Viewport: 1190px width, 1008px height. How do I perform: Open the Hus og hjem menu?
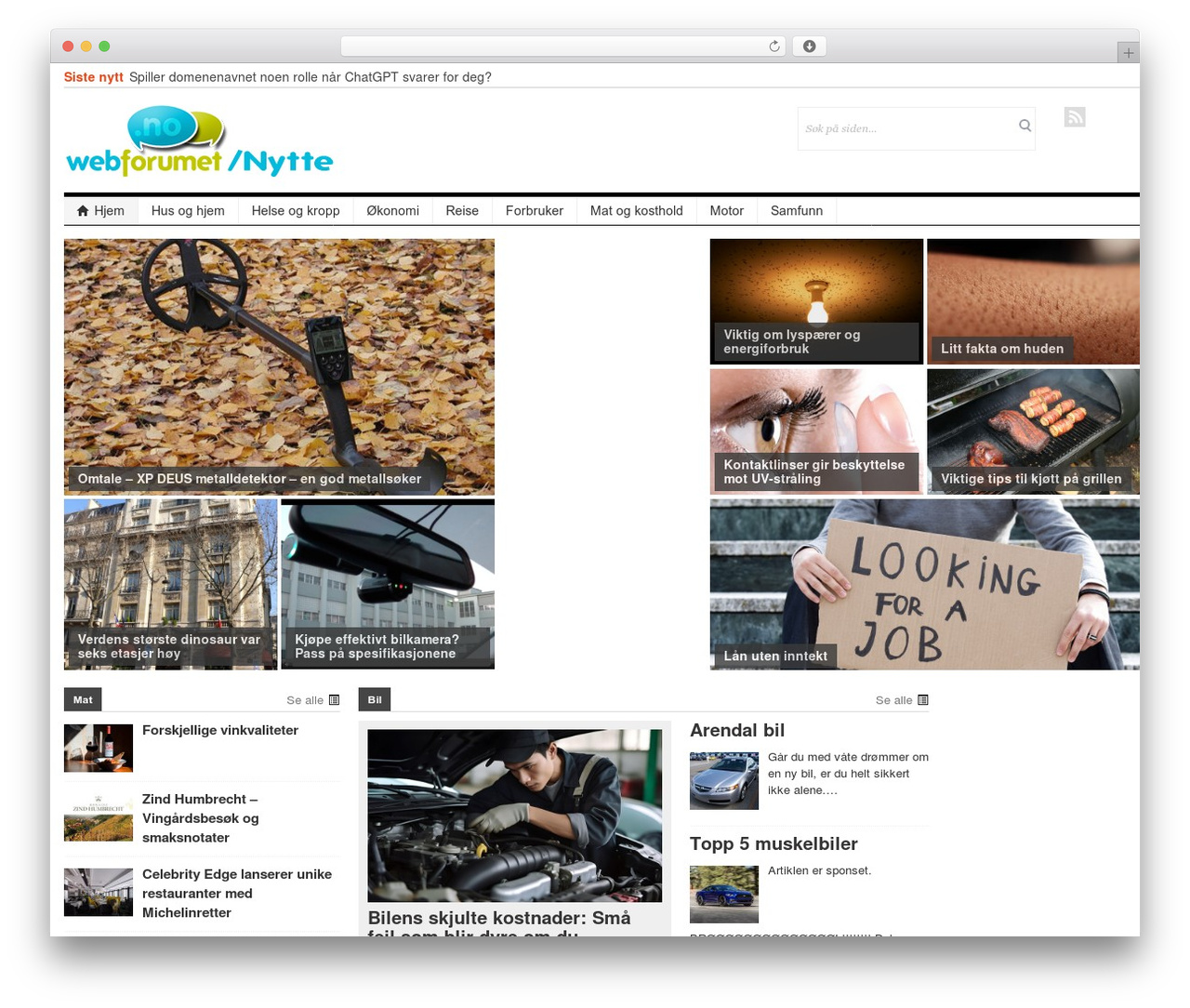pyautogui.click(x=188, y=211)
